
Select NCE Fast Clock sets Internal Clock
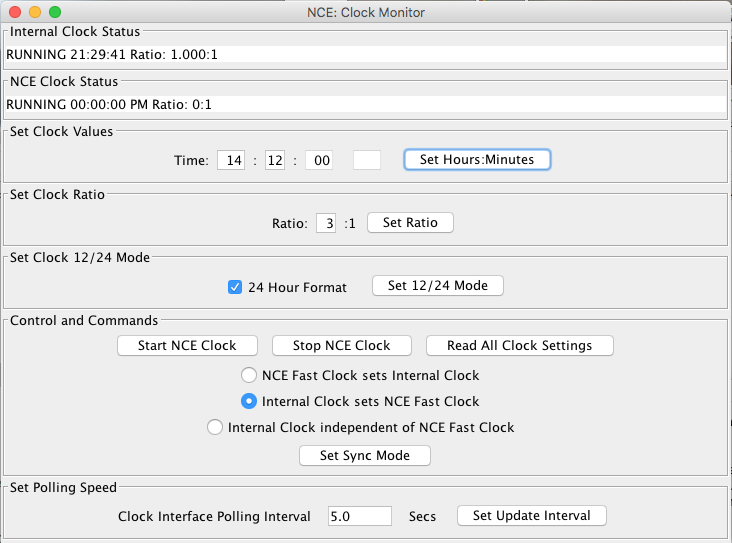(x=249, y=376)
